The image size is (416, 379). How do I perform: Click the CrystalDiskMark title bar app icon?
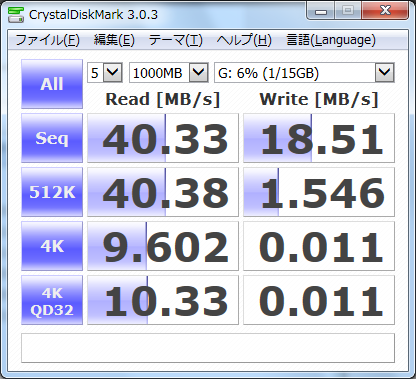click(x=16, y=14)
